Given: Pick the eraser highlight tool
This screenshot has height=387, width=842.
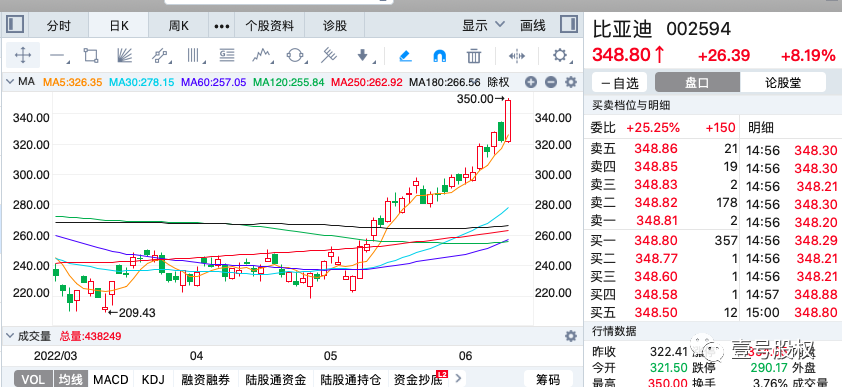Looking at the screenshot, I should 405,55.
